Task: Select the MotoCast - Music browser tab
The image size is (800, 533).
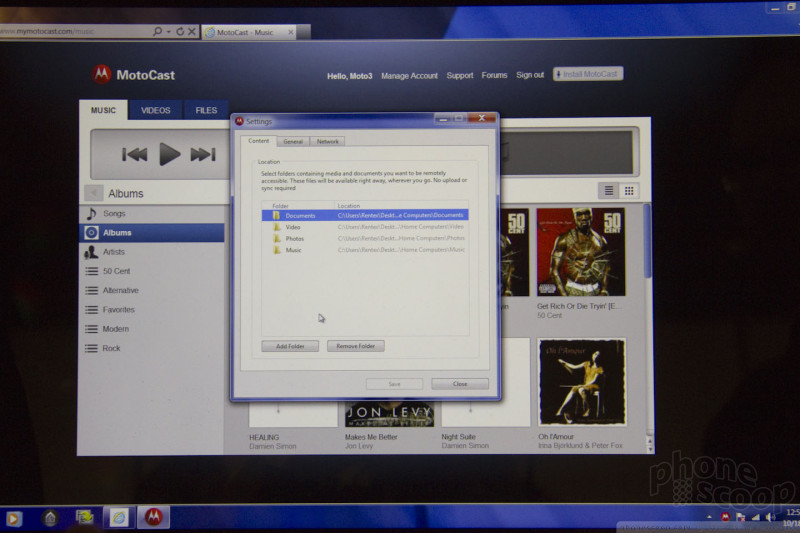Action: pos(249,32)
